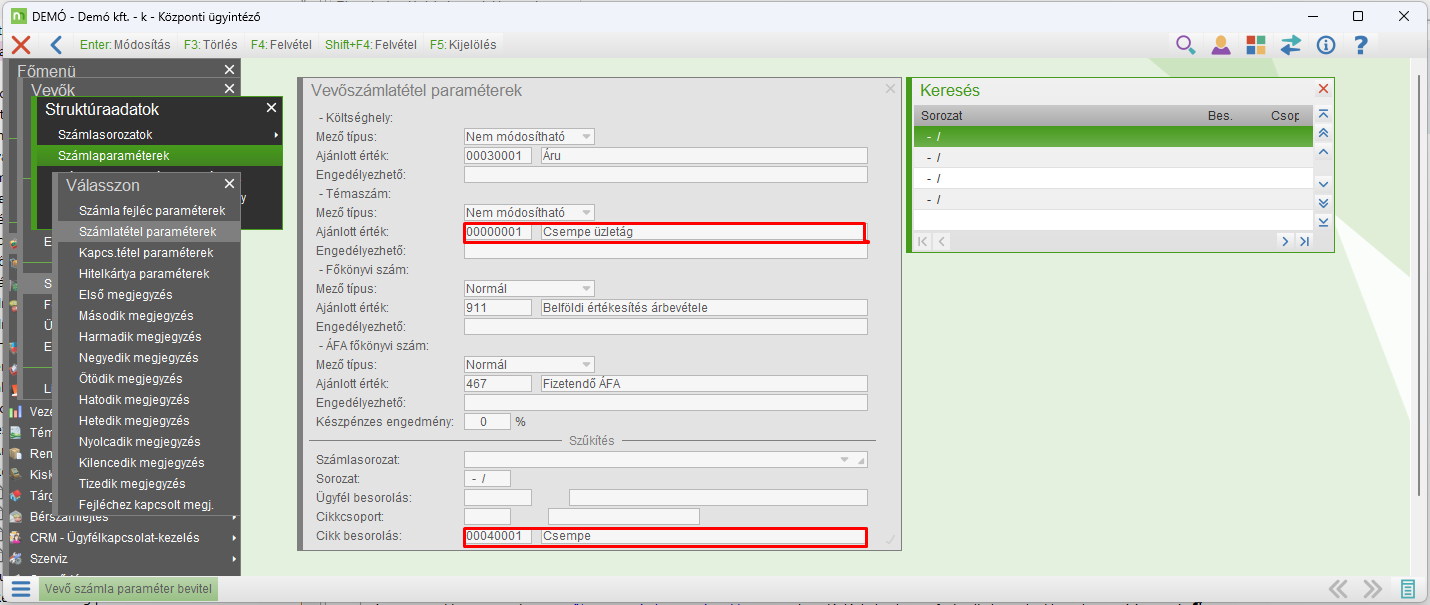This screenshot has height=605, width=1430.
Task: Choose Hitelkártya paraméterek
Action: 147,273
